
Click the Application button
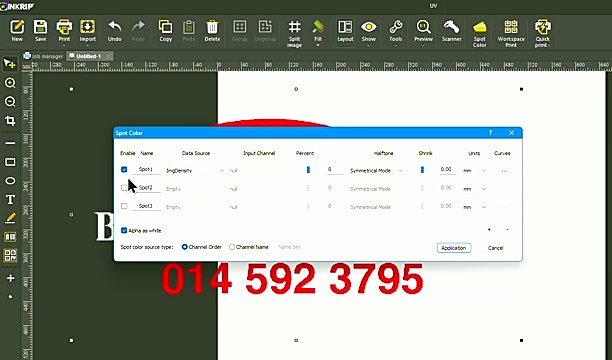[x=454, y=248]
